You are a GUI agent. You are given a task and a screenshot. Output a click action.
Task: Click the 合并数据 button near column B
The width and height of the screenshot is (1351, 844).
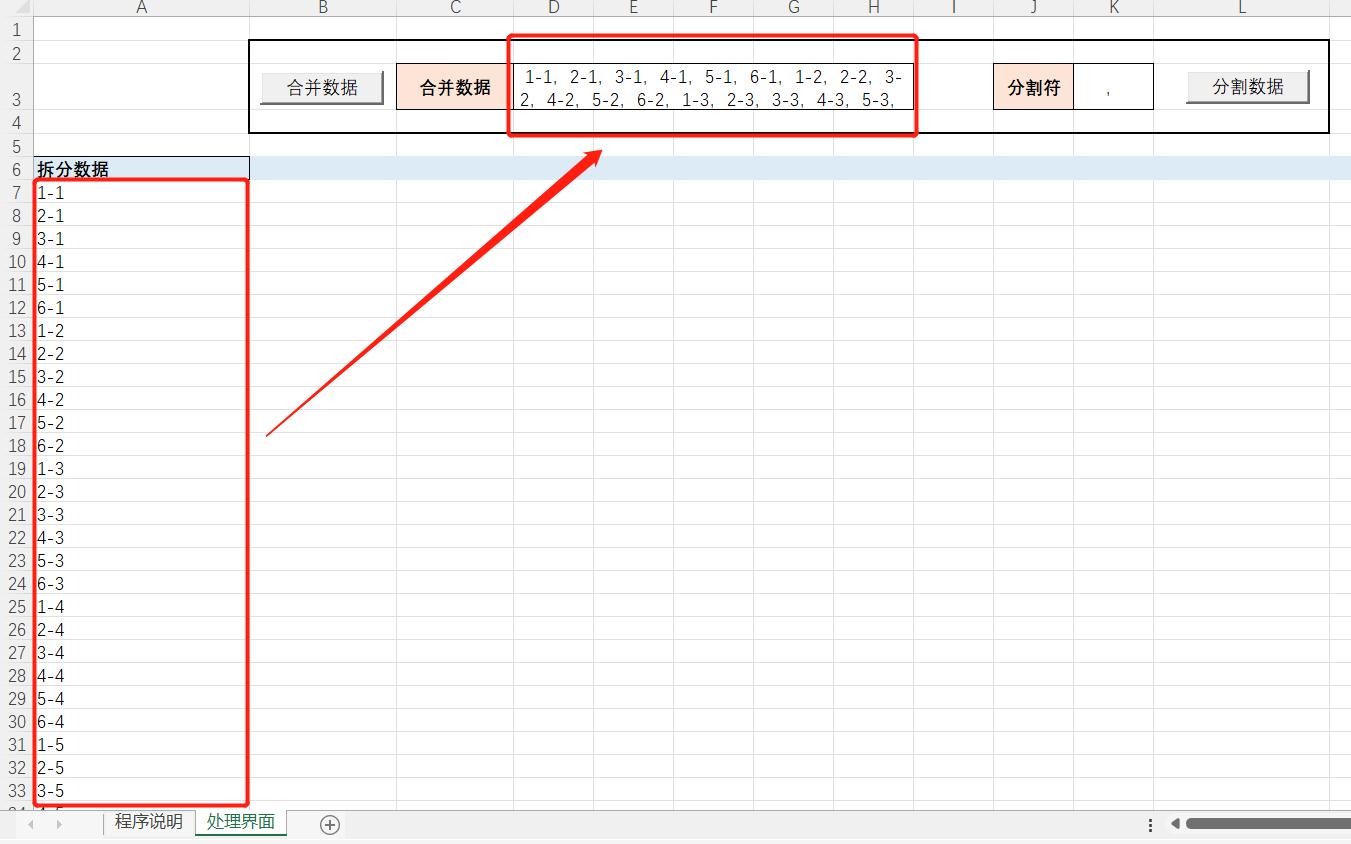(321, 87)
